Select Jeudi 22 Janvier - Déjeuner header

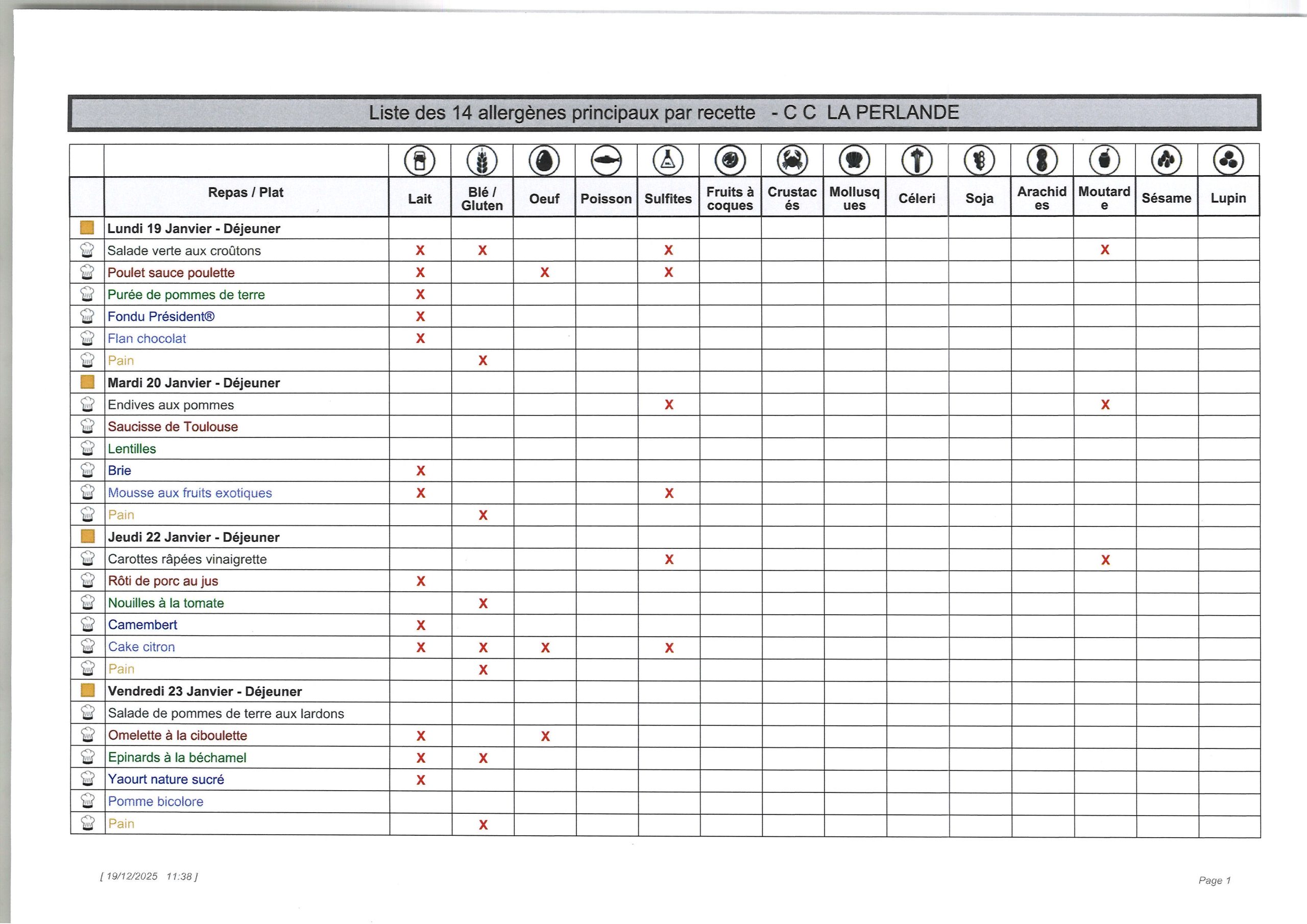[193, 537]
